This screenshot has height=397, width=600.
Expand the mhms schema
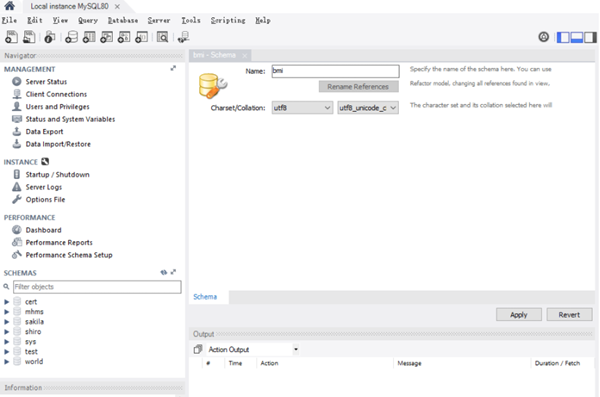coord(7,312)
